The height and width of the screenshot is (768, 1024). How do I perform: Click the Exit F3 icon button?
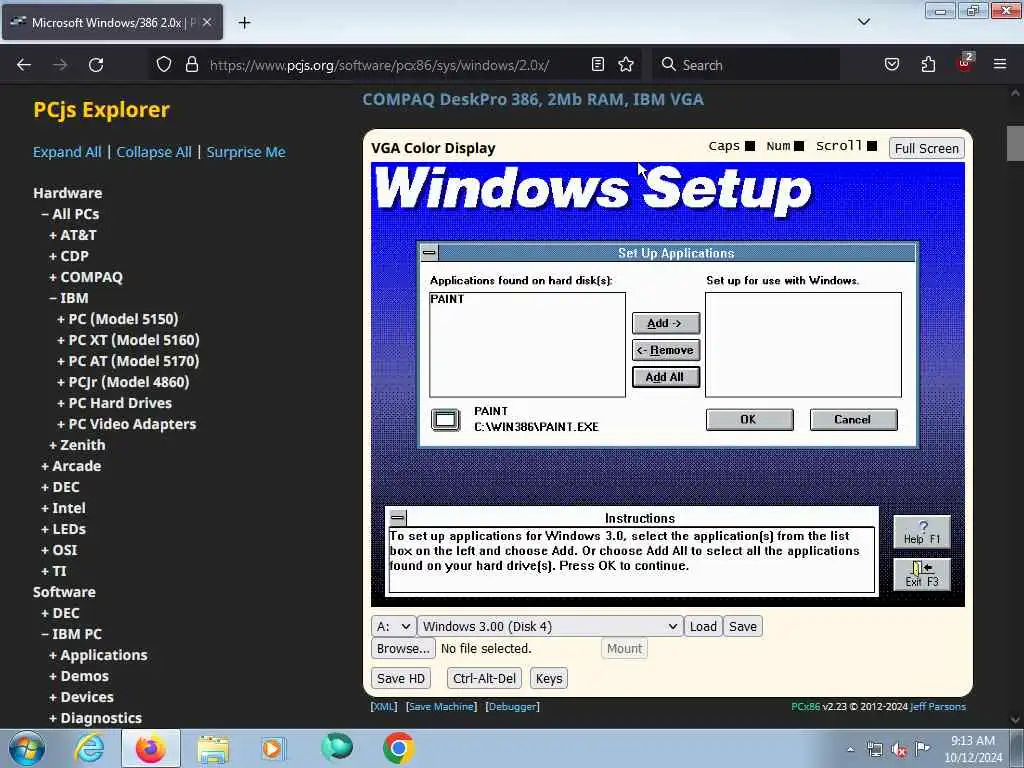coord(921,574)
